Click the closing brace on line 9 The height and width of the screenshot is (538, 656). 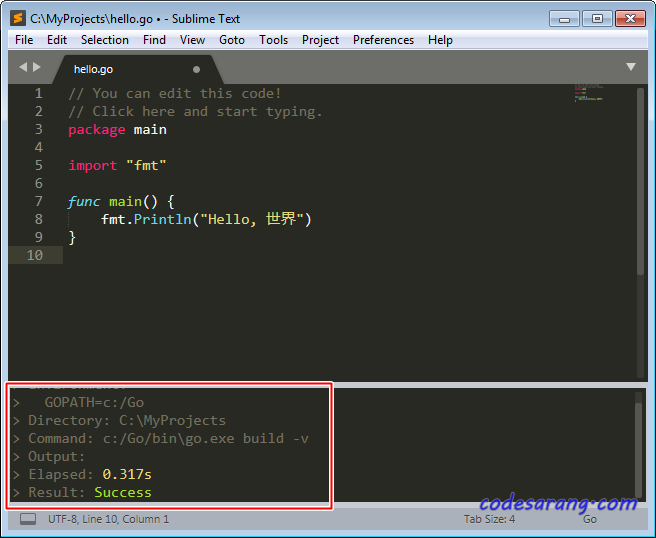click(72, 237)
